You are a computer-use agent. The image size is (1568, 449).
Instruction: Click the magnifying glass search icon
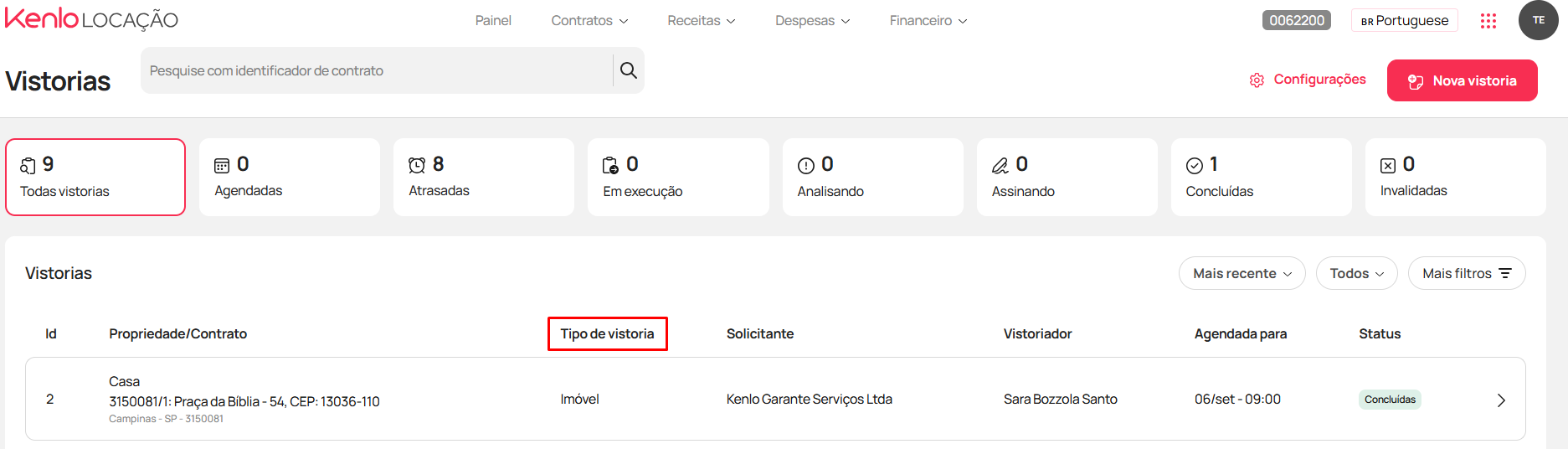click(x=629, y=70)
